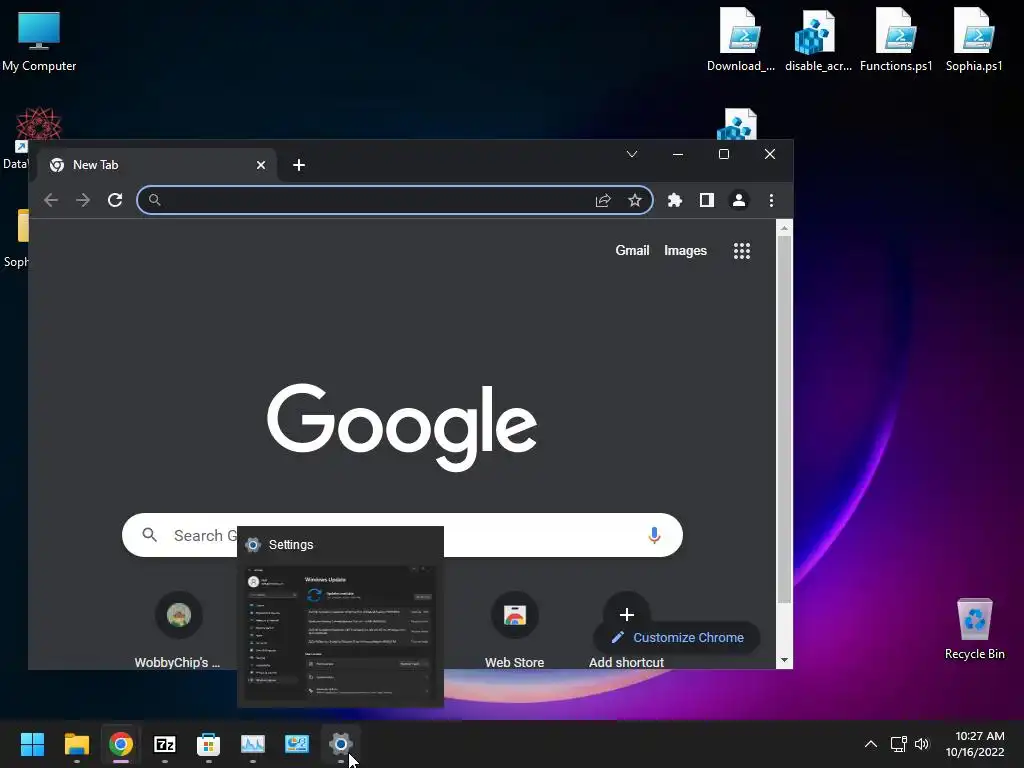1024x768 pixels.
Task: Open the Web Store shortcut
Action: click(x=515, y=630)
